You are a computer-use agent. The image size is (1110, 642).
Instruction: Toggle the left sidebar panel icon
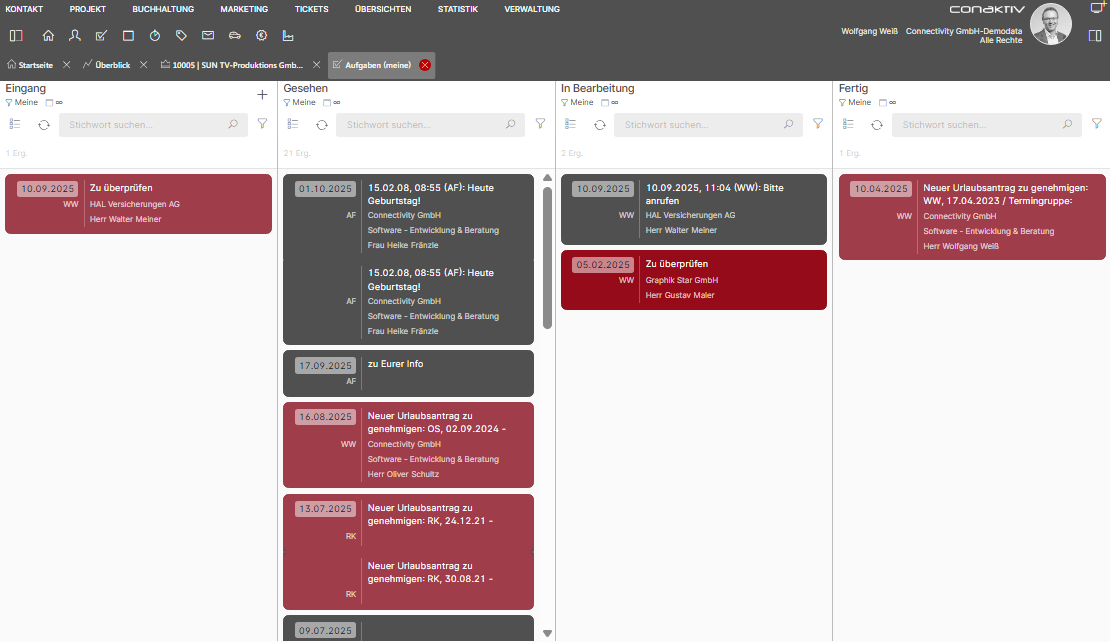(16, 35)
